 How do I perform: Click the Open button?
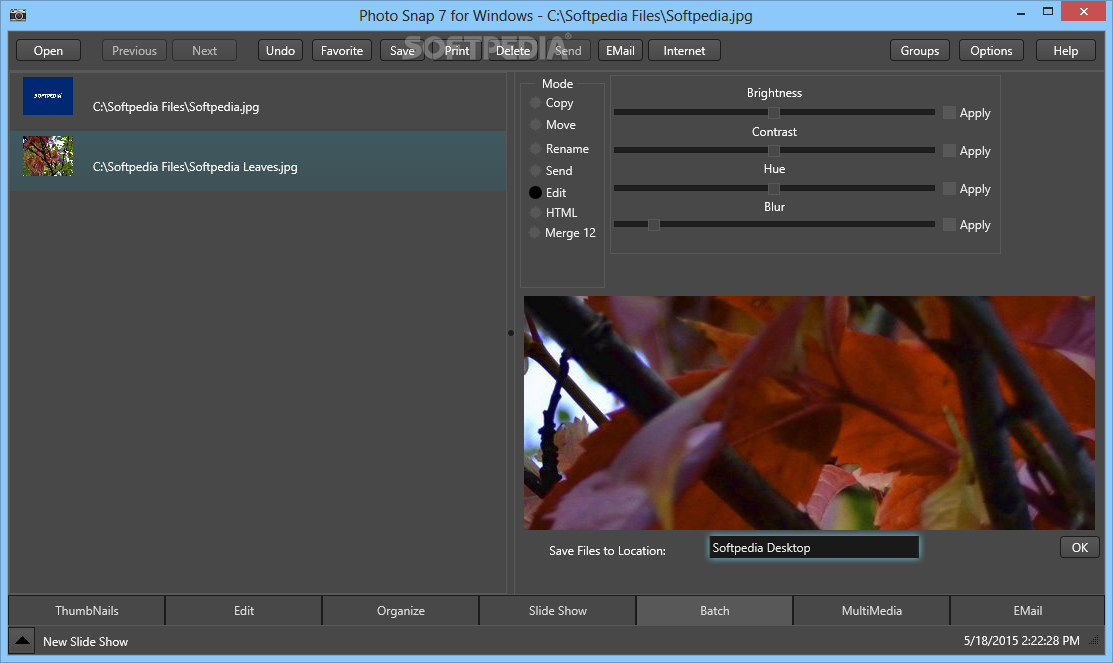(48, 50)
